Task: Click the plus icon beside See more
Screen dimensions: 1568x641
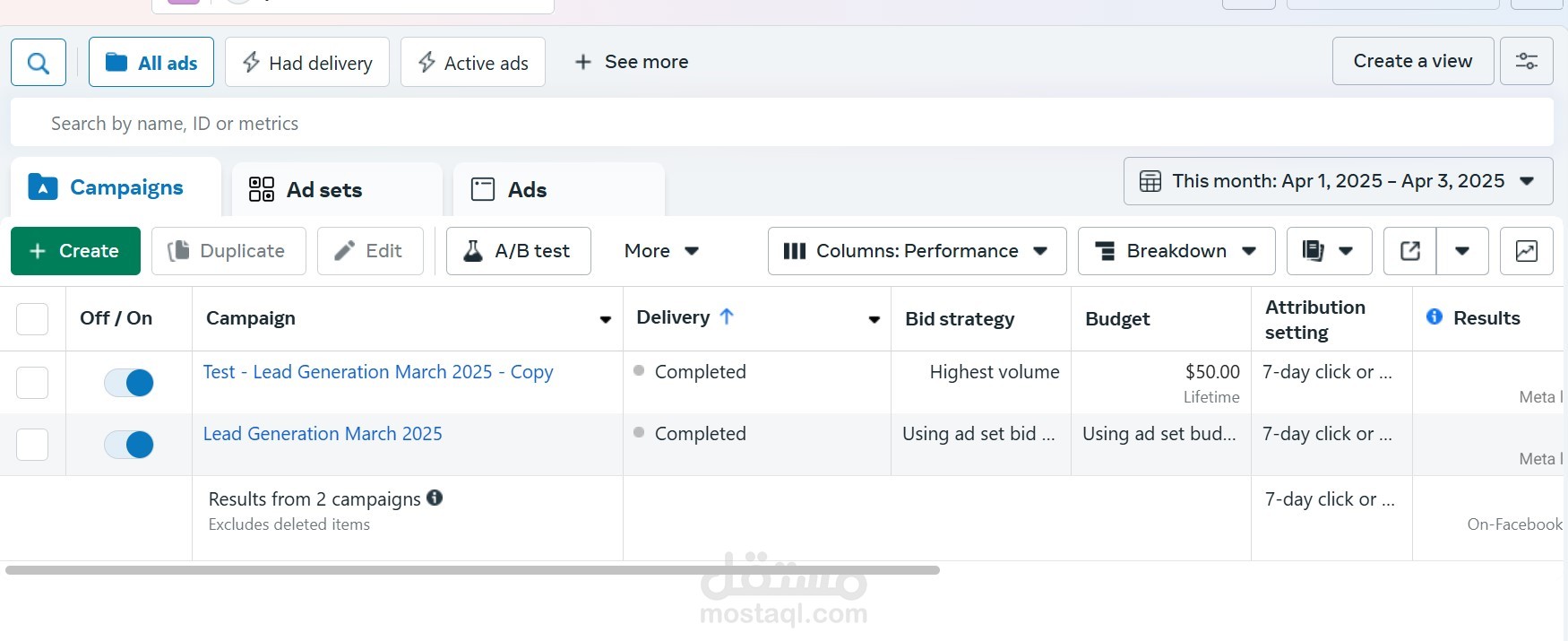Action: tap(583, 62)
